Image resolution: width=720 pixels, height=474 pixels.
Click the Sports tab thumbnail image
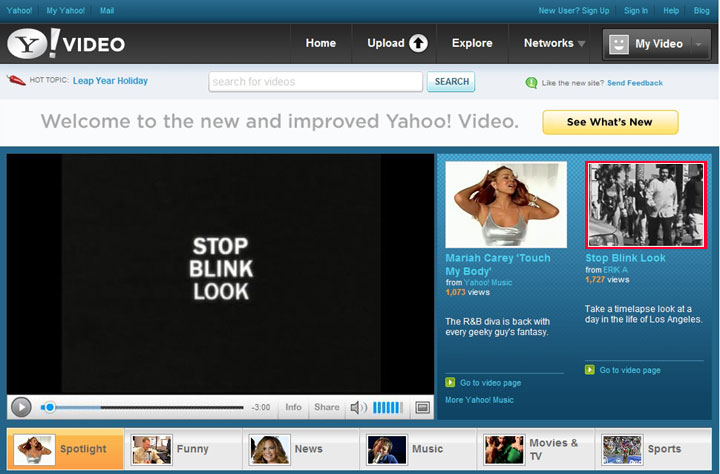point(622,450)
